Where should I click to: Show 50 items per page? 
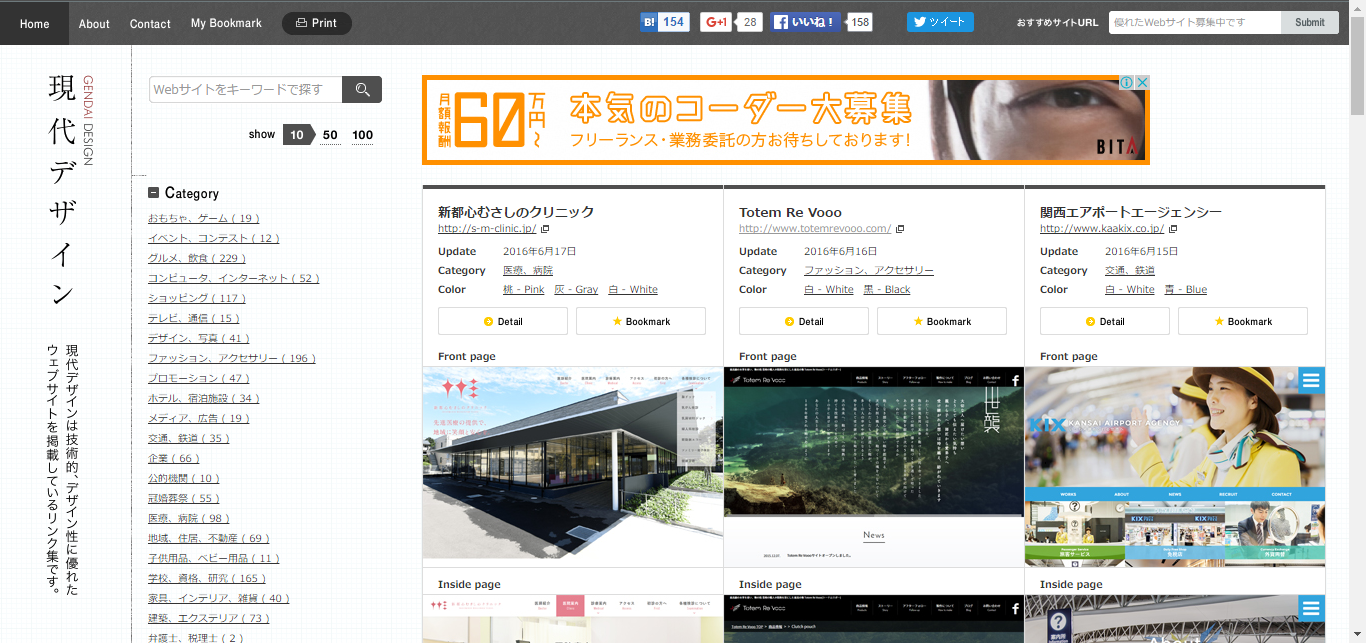[x=330, y=135]
